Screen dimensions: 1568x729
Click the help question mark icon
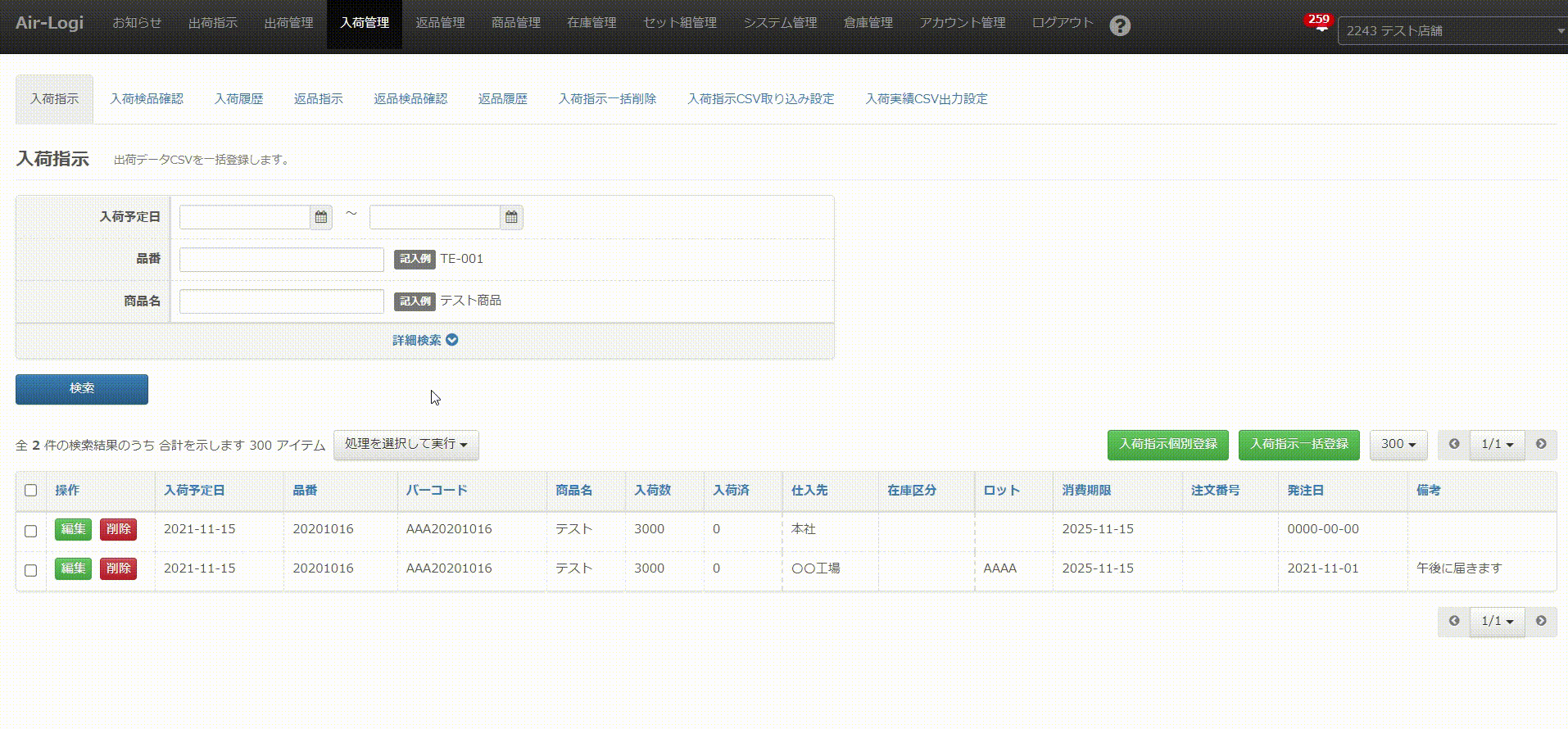[1119, 26]
